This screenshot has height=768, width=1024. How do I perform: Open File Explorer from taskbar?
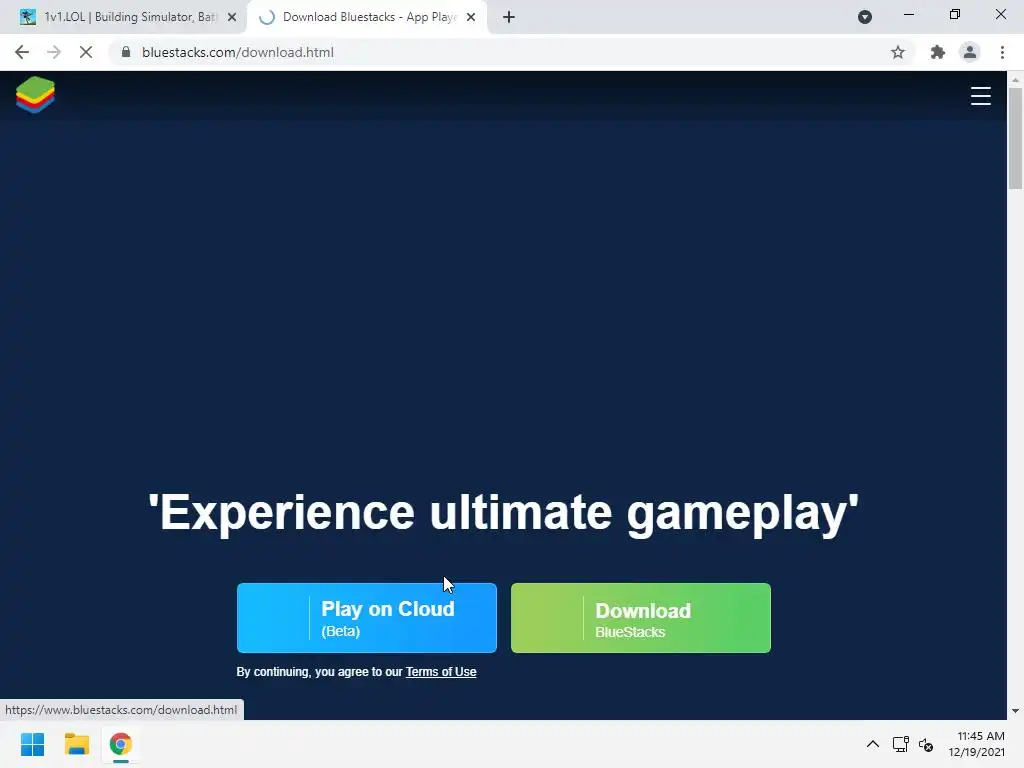(76, 744)
